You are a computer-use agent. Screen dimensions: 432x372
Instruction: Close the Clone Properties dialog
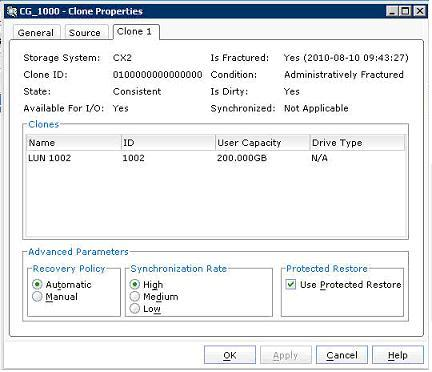[x=419, y=11]
